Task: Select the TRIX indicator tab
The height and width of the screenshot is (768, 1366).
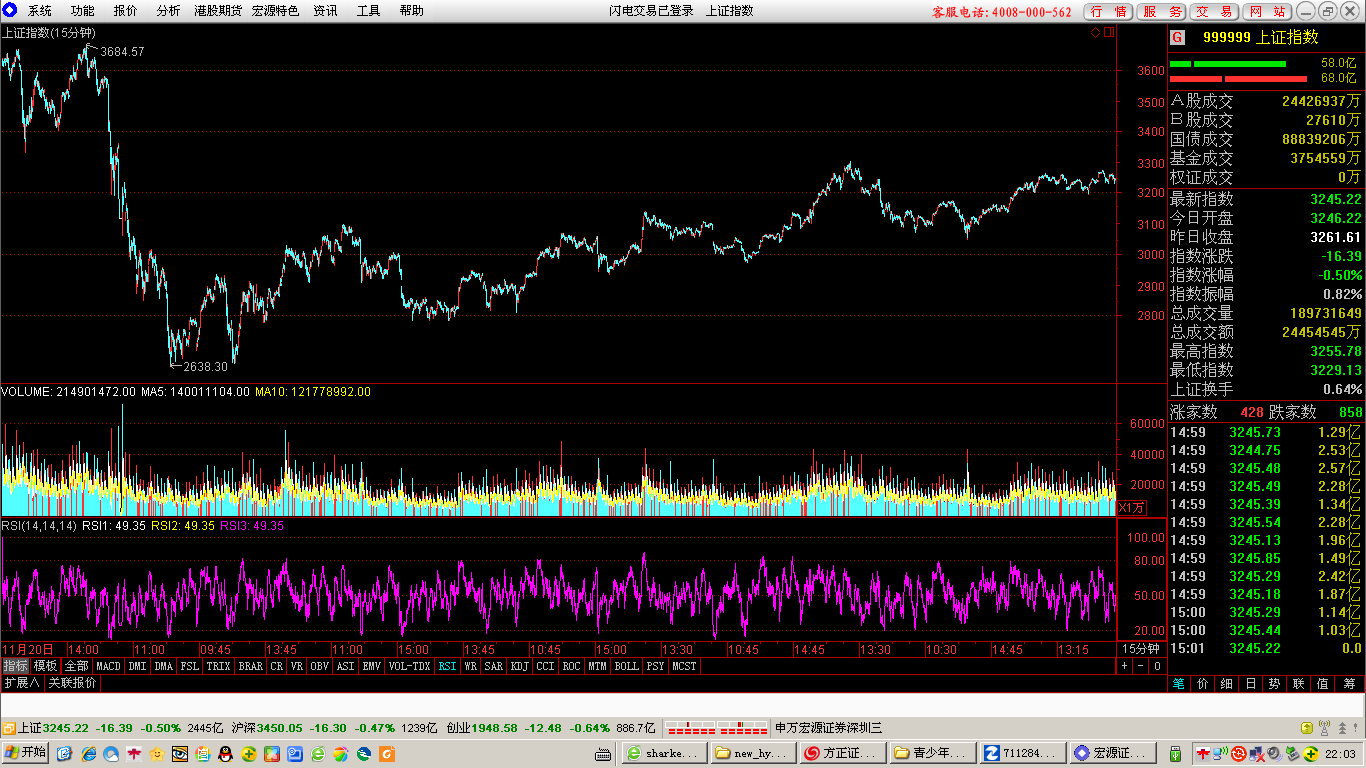Action: pyautogui.click(x=218, y=665)
